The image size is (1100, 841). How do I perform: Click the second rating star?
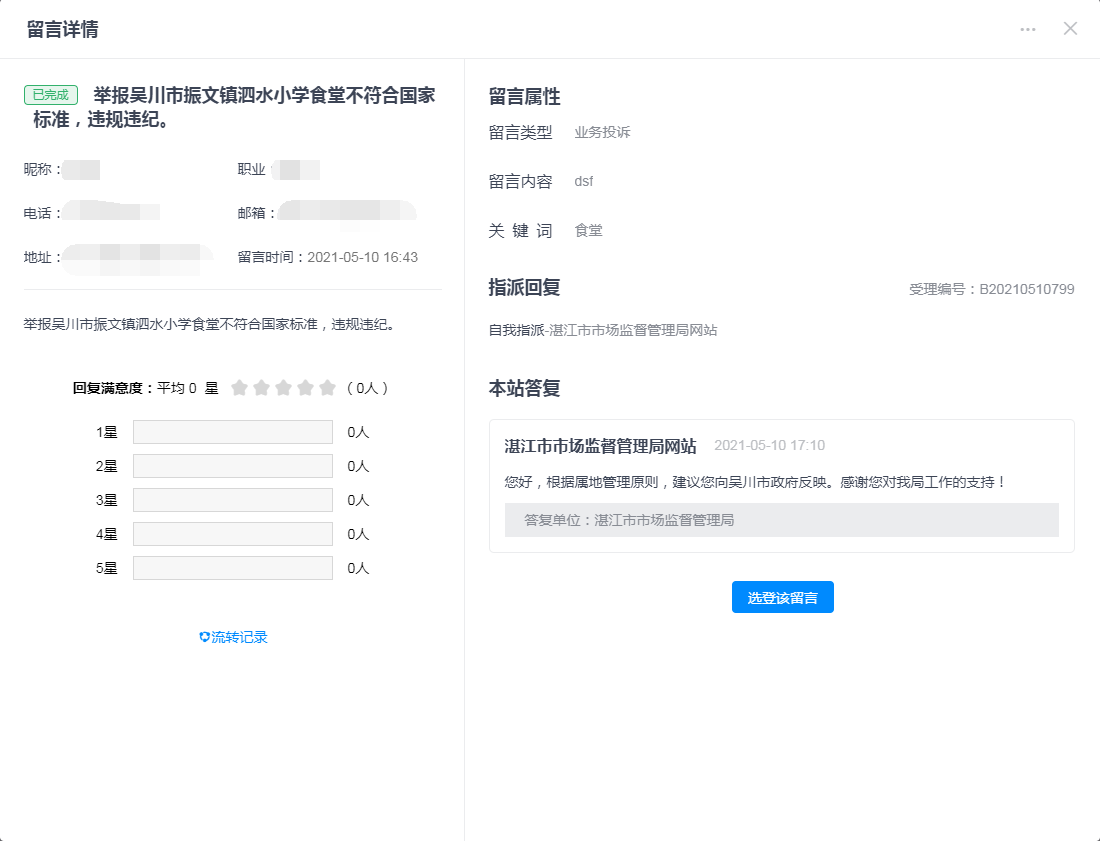tap(261, 388)
